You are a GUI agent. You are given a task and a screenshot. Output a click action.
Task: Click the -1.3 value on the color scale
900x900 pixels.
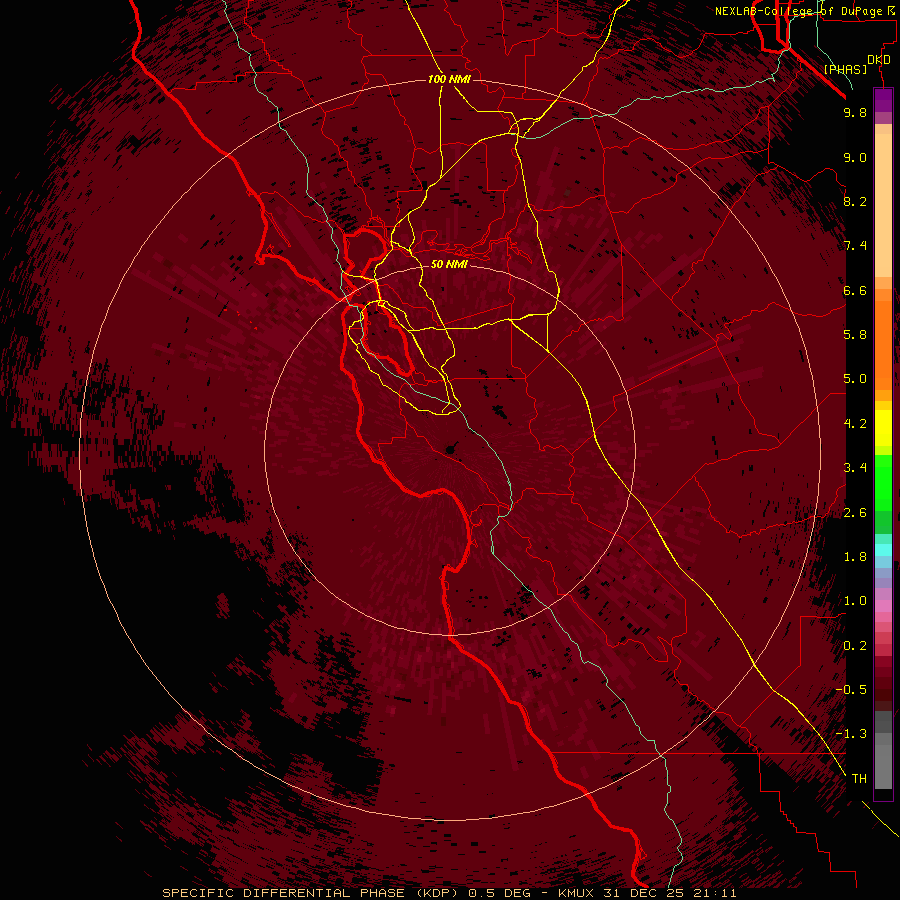pos(851,734)
